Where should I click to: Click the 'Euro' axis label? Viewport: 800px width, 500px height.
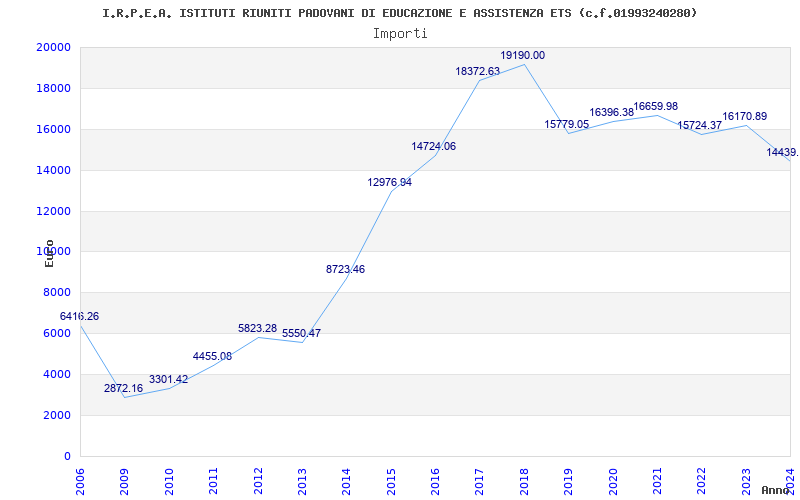pyautogui.click(x=49, y=254)
